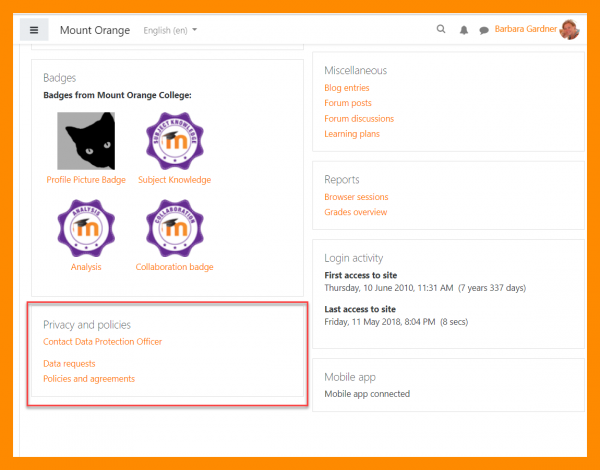Click the Subject Knowledge badge icon
The height and width of the screenshot is (470, 600).
point(174,141)
